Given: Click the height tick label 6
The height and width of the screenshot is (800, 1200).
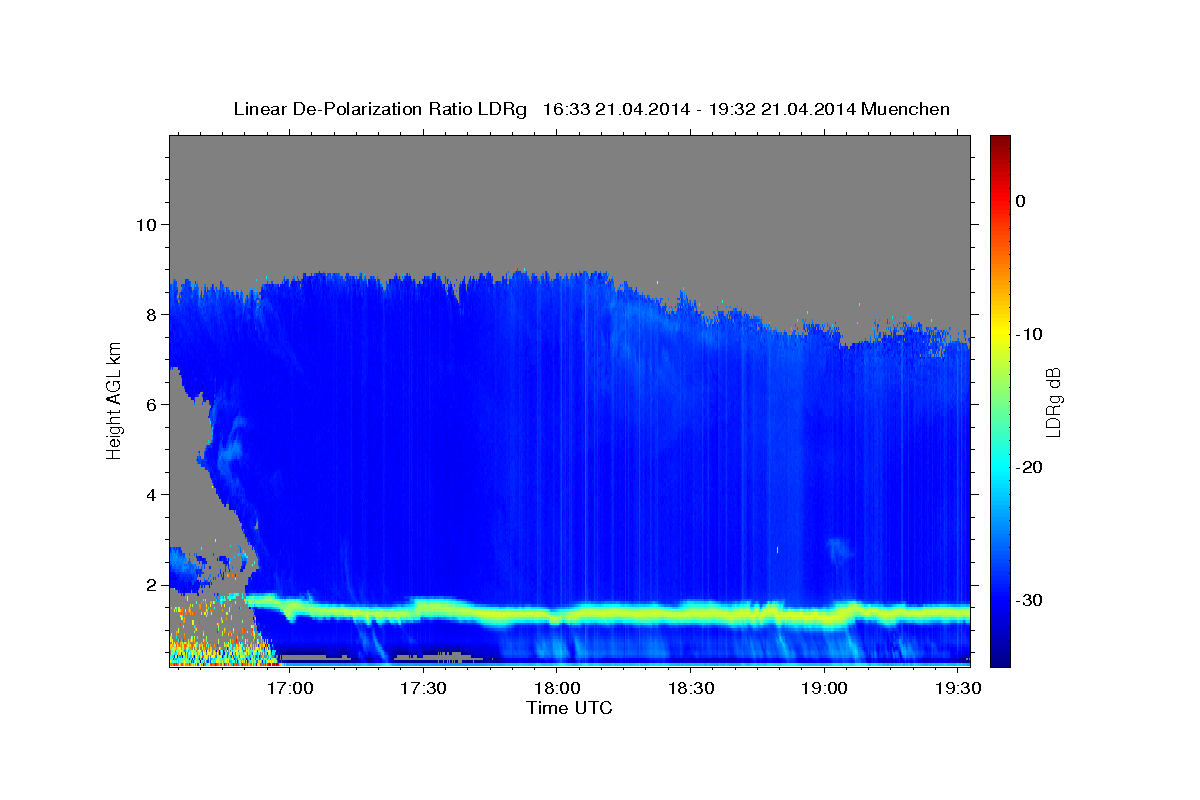Looking at the screenshot, I should pyautogui.click(x=151, y=404).
